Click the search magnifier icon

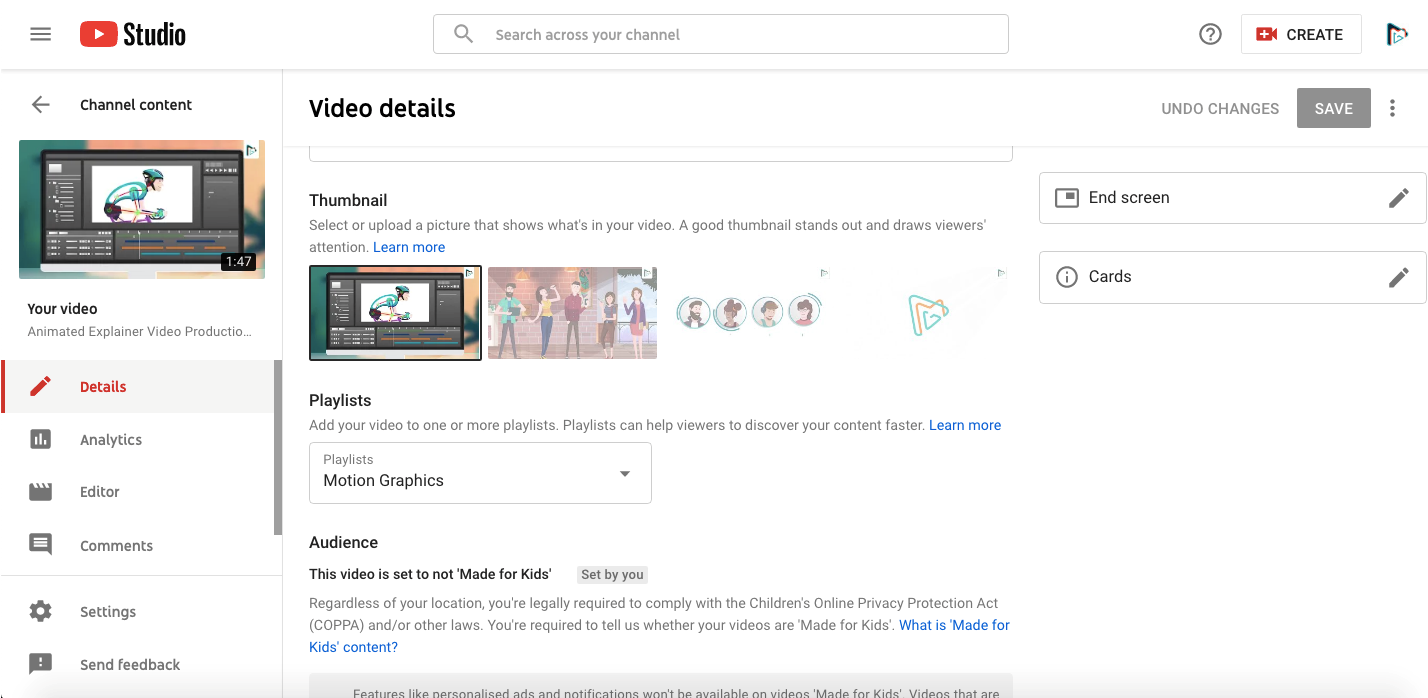pos(463,34)
